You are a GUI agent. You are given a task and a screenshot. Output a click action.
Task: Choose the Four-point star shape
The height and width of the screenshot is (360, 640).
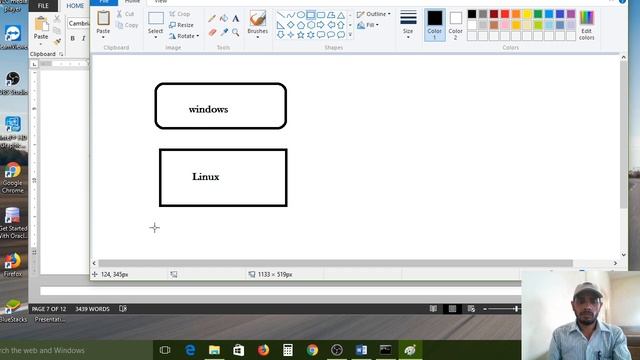click(x=291, y=35)
